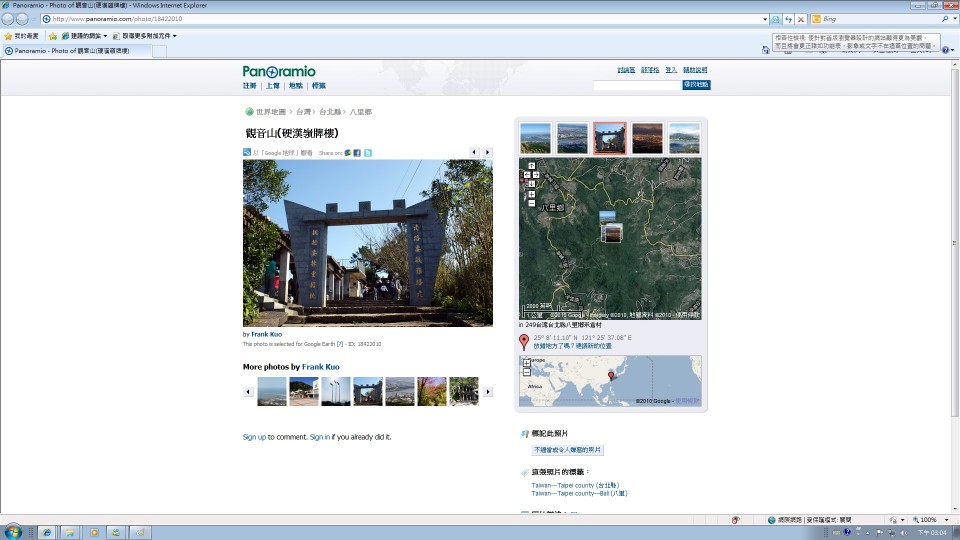Select the Panoramio browser tab

pyautogui.click(x=77, y=51)
